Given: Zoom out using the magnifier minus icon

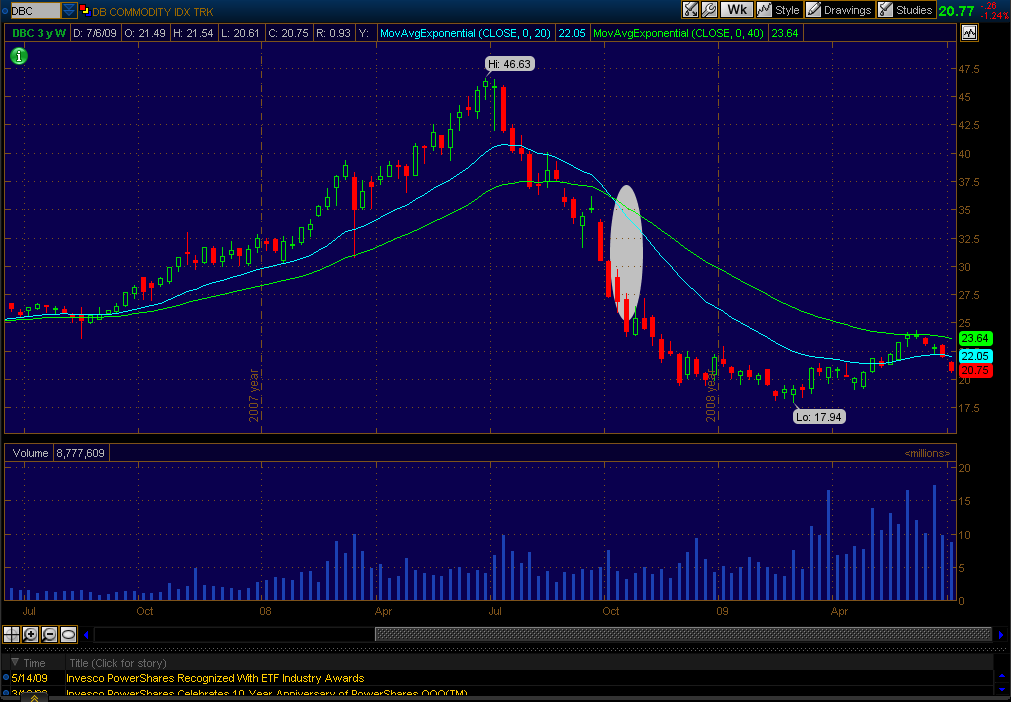Looking at the screenshot, I should pos(50,634).
